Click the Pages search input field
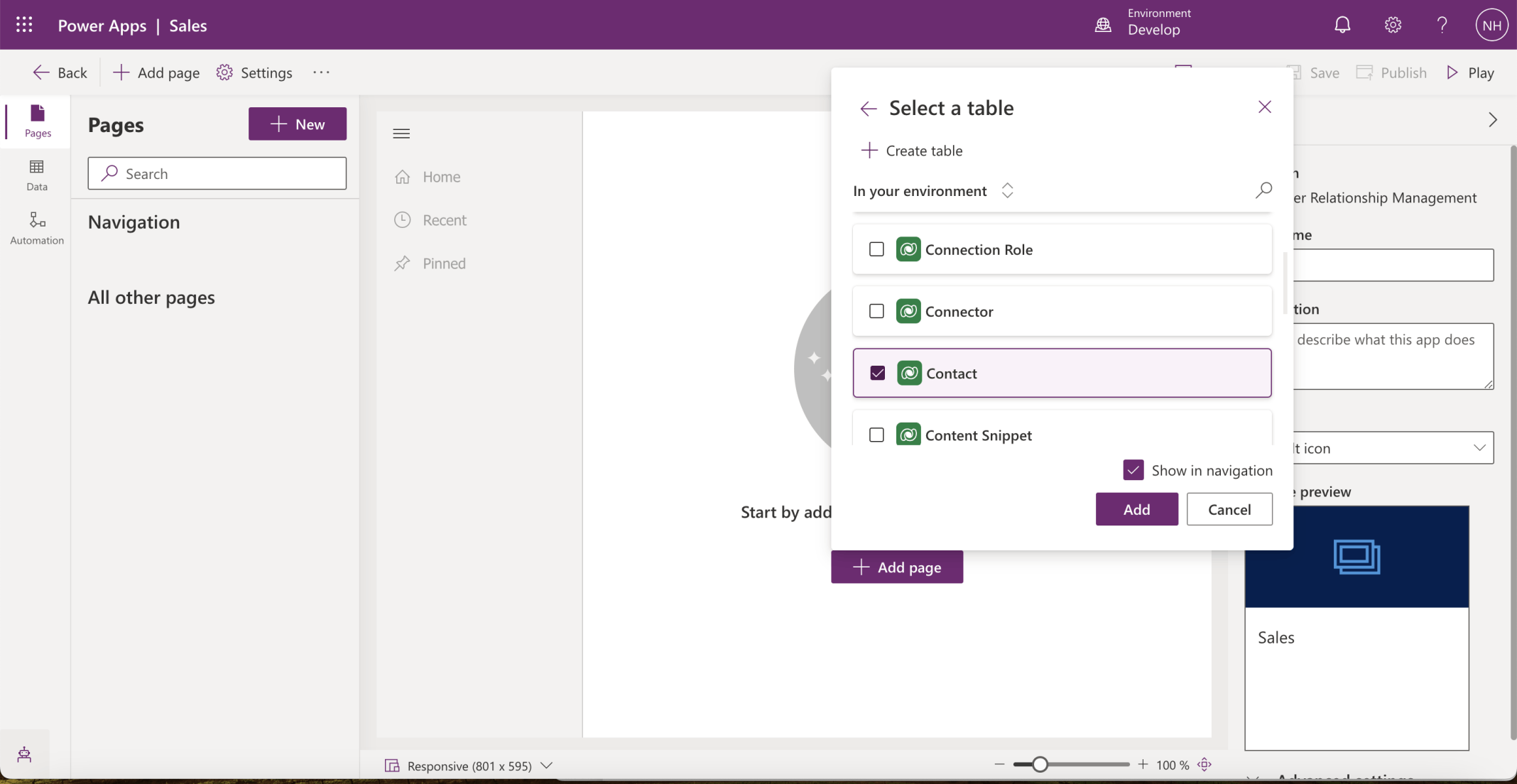This screenshot has width=1517, height=784. pyautogui.click(x=217, y=173)
